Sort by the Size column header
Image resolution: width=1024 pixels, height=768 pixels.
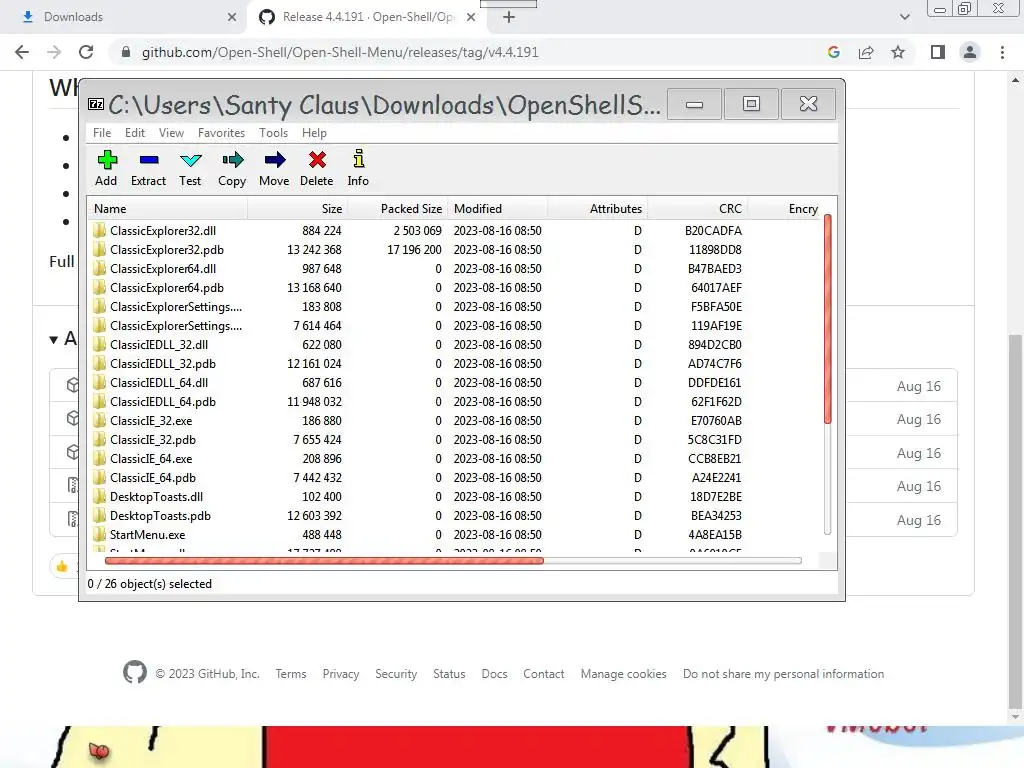(x=297, y=209)
